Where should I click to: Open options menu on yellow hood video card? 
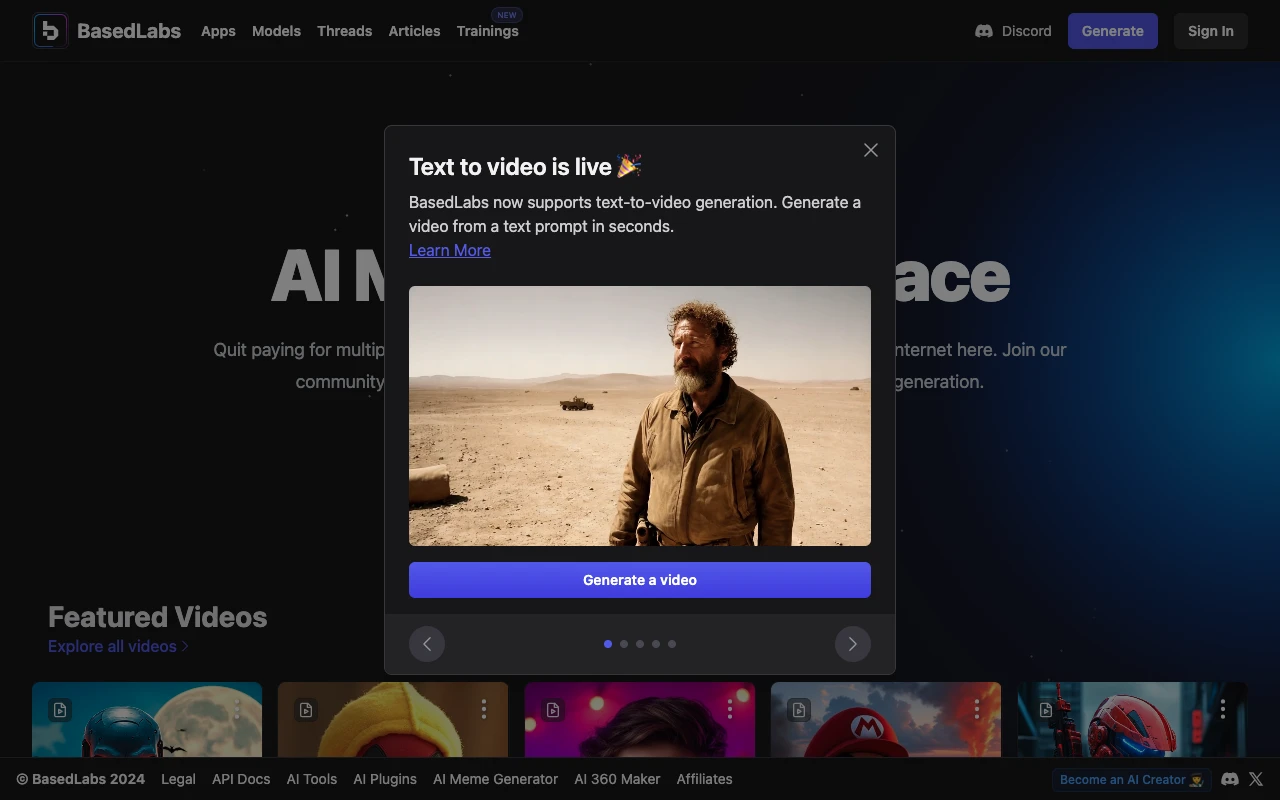pyautogui.click(x=483, y=709)
